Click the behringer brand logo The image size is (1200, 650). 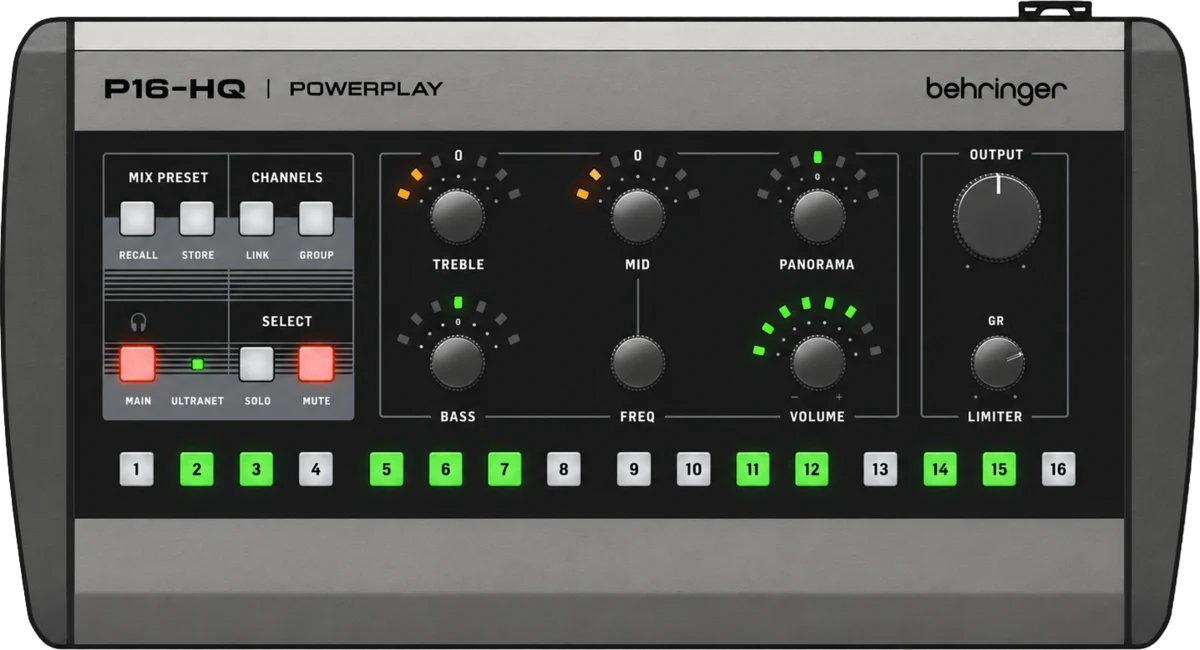pos(996,90)
